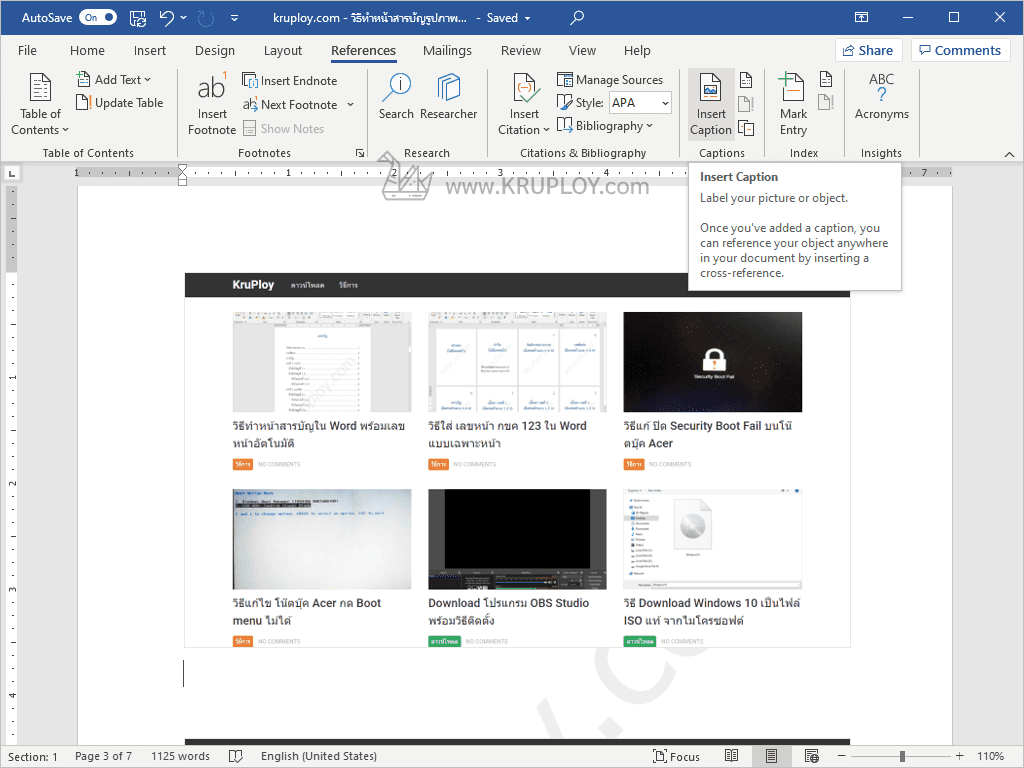
Task: Click Section: 1 in status bar
Action: pyautogui.click(x=33, y=756)
